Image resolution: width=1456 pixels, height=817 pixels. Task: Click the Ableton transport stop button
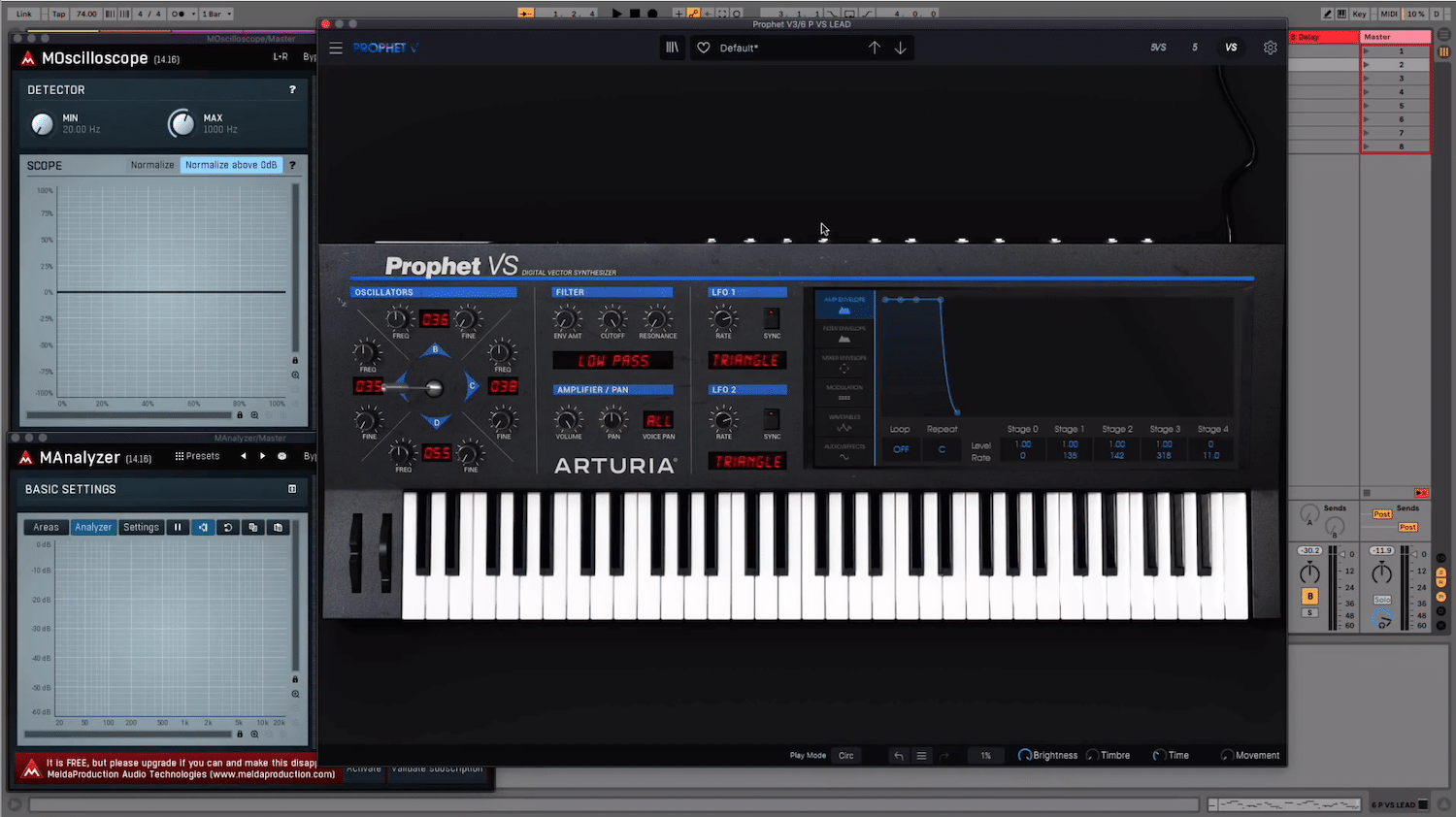(635, 14)
